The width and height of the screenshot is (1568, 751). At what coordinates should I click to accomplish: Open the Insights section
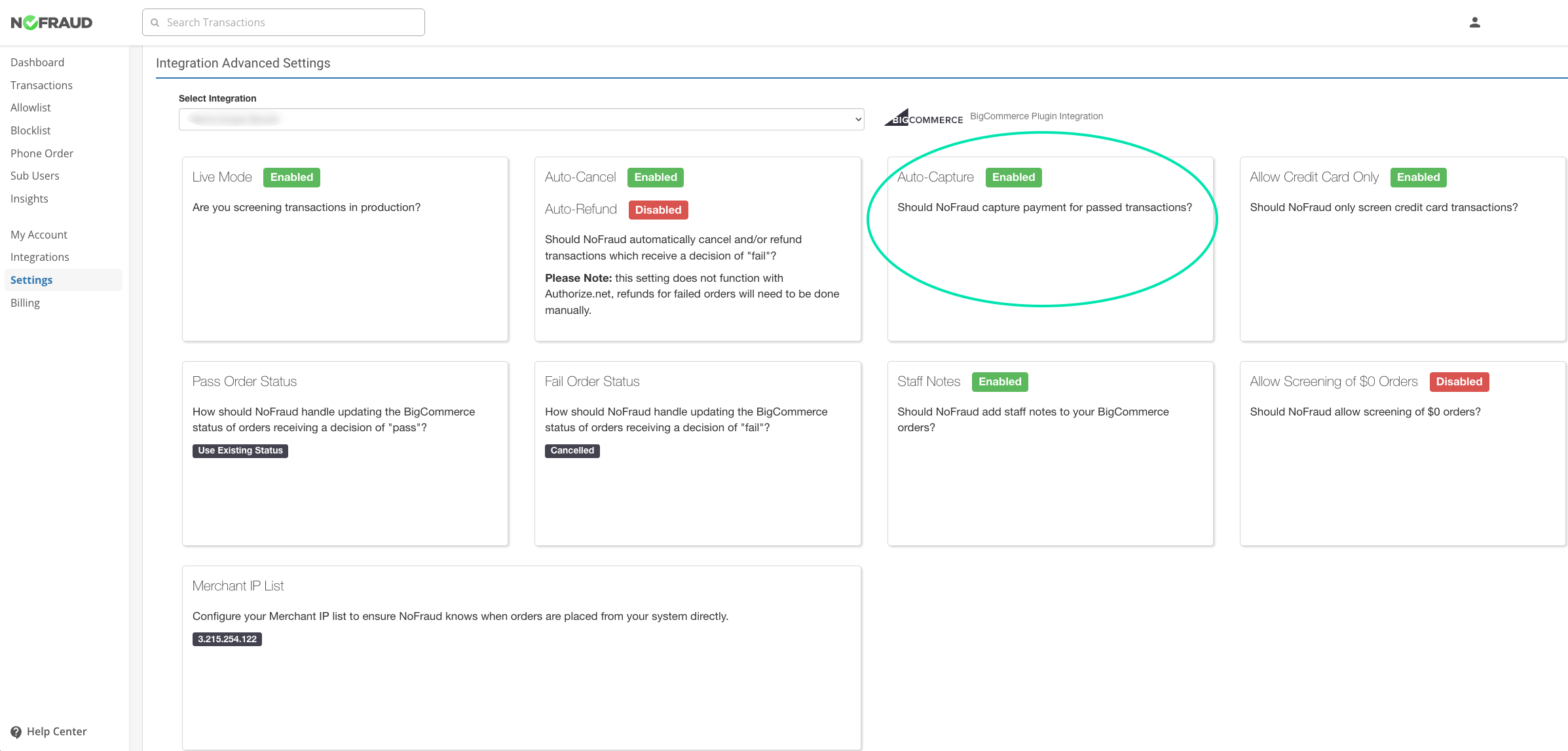pos(29,199)
